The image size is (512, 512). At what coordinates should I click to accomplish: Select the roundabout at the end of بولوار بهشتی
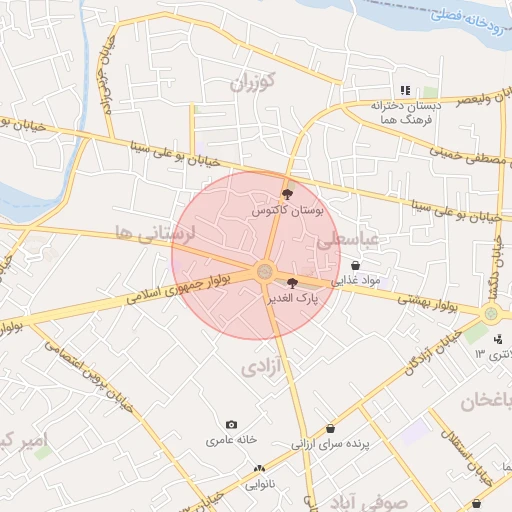coord(490,314)
